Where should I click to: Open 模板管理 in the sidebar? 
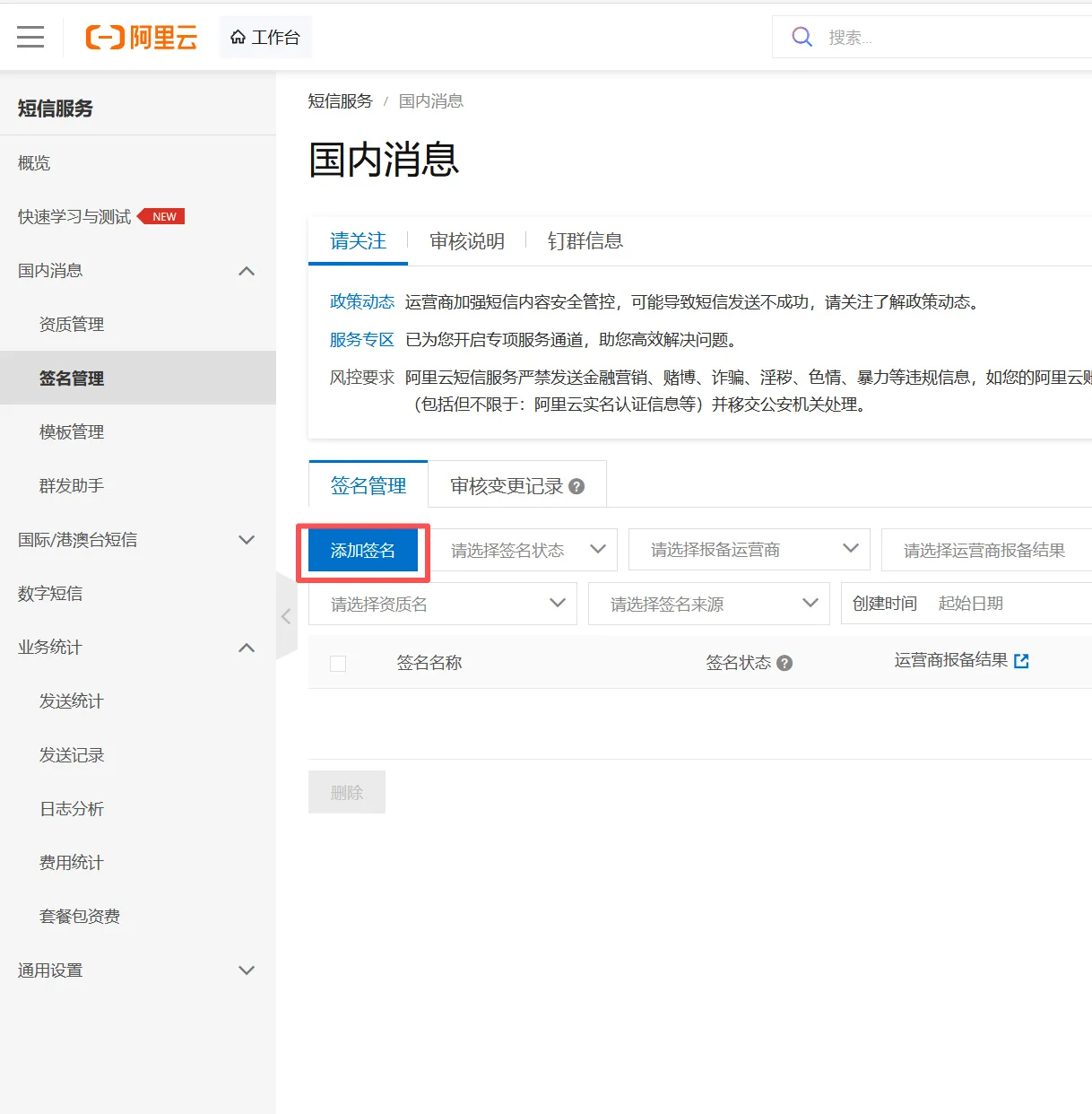[x=72, y=432]
